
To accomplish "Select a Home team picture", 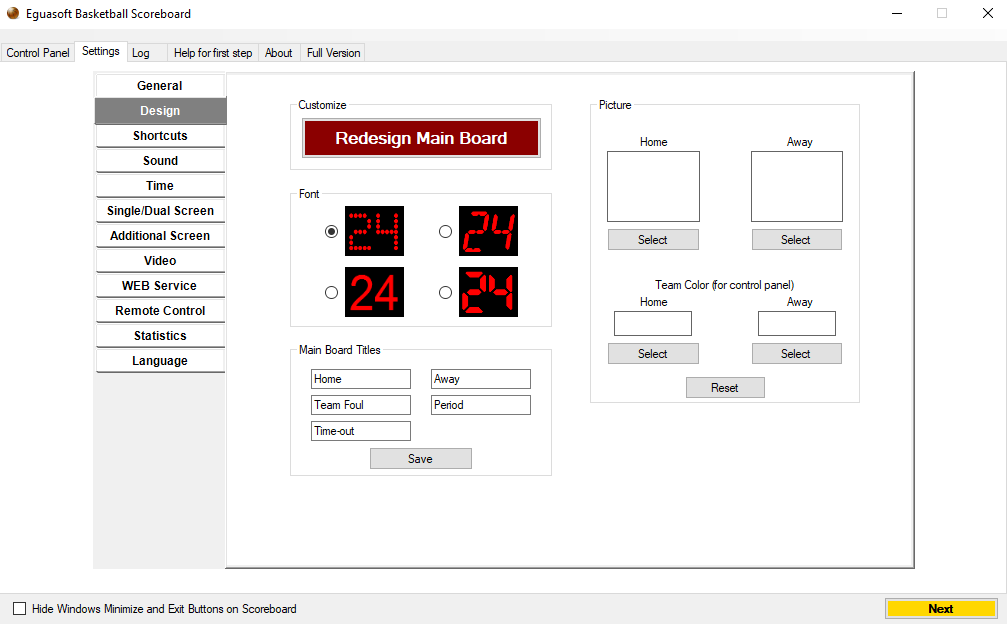I will (653, 239).
